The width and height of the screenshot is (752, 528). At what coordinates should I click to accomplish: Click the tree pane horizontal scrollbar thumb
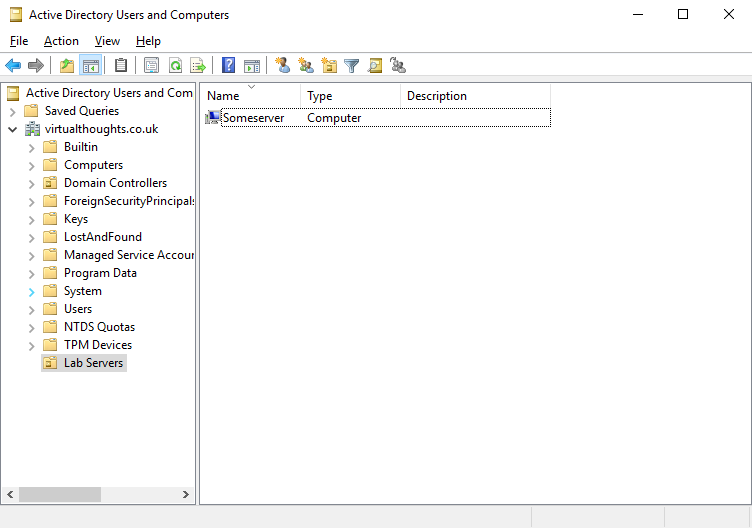60,494
